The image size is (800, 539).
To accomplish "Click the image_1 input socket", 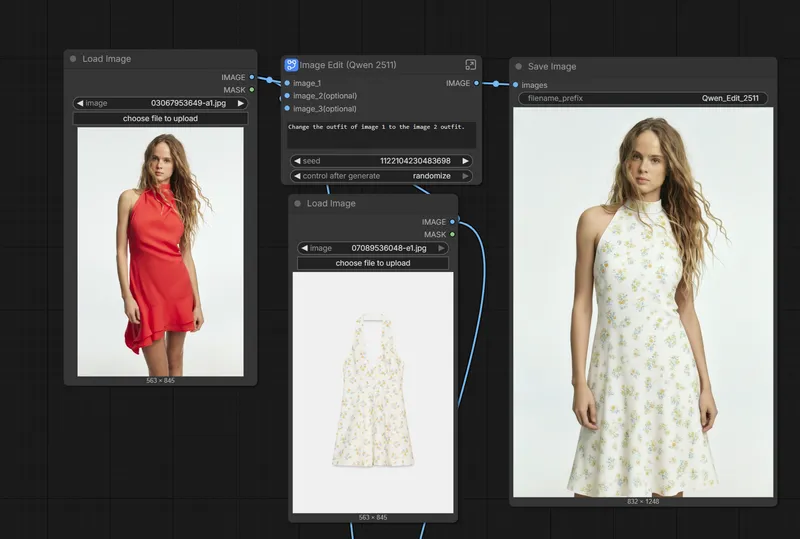I will coord(287,83).
